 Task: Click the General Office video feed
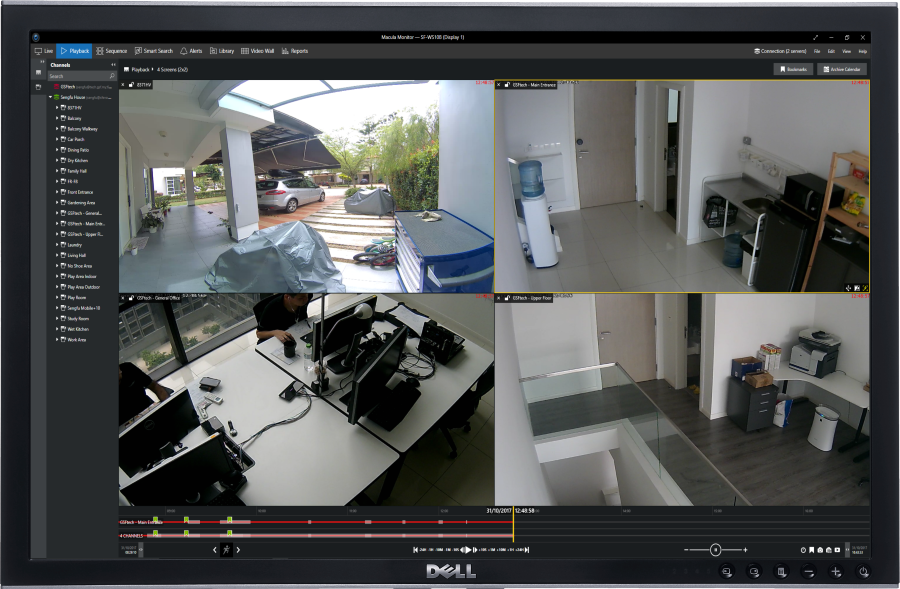pos(306,400)
